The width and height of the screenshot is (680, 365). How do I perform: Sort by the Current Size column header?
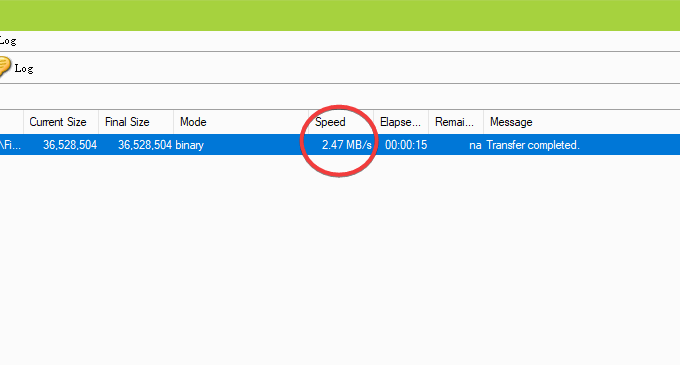click(61, 122)
